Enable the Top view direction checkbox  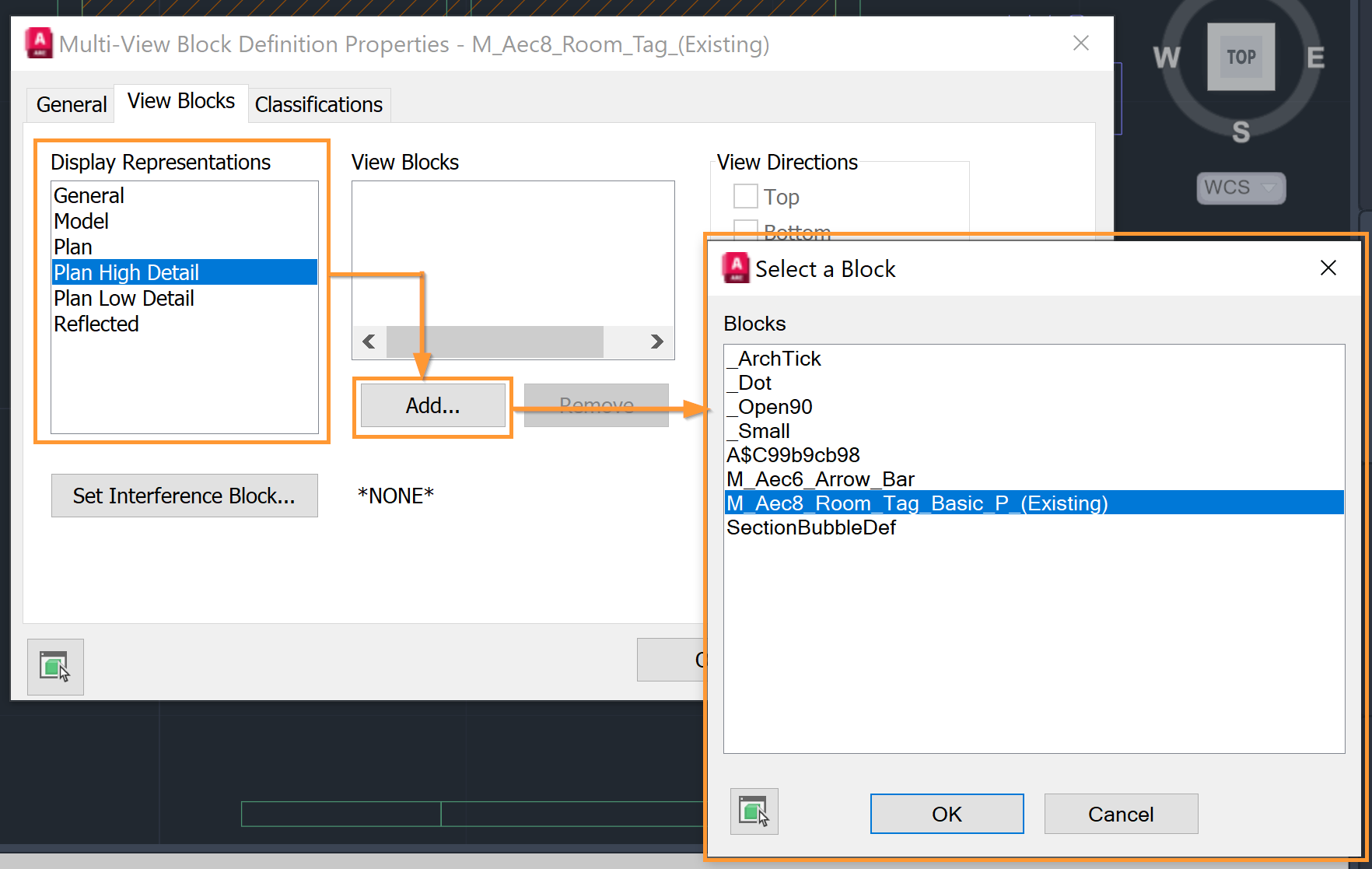pyautogui.click(x=744, y=196)
